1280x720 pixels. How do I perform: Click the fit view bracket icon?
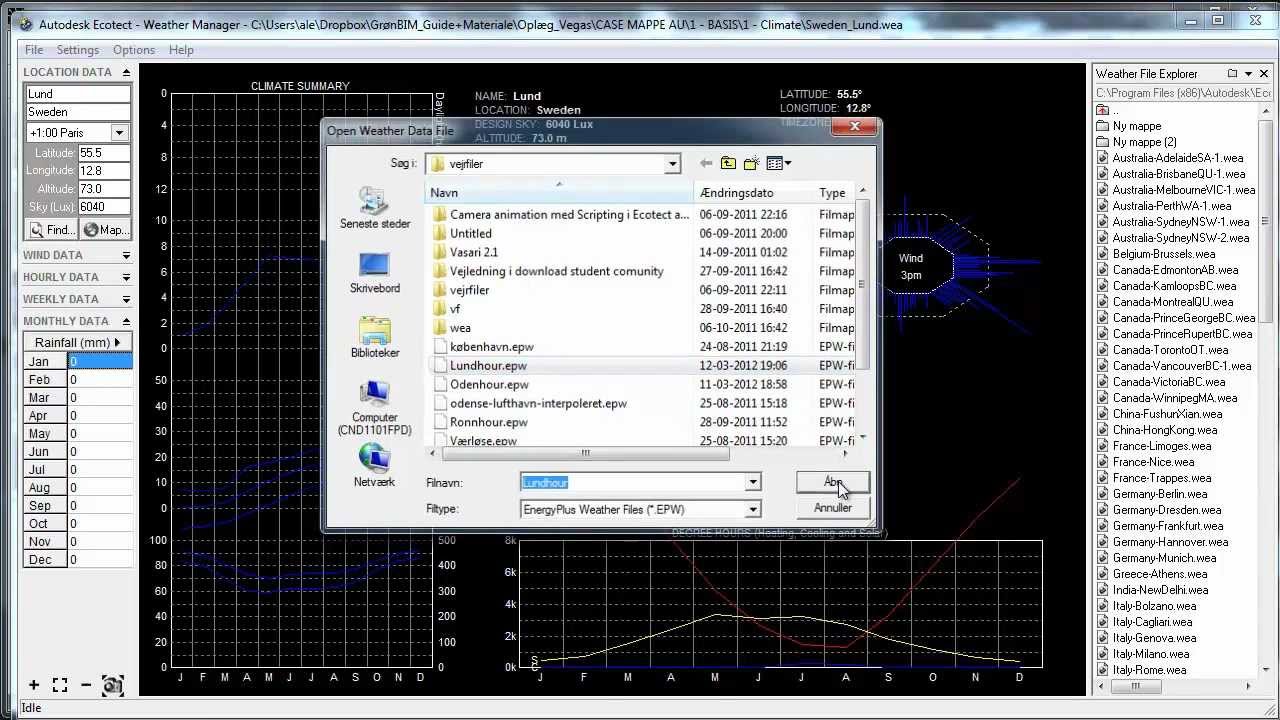(x=60, y=685)
